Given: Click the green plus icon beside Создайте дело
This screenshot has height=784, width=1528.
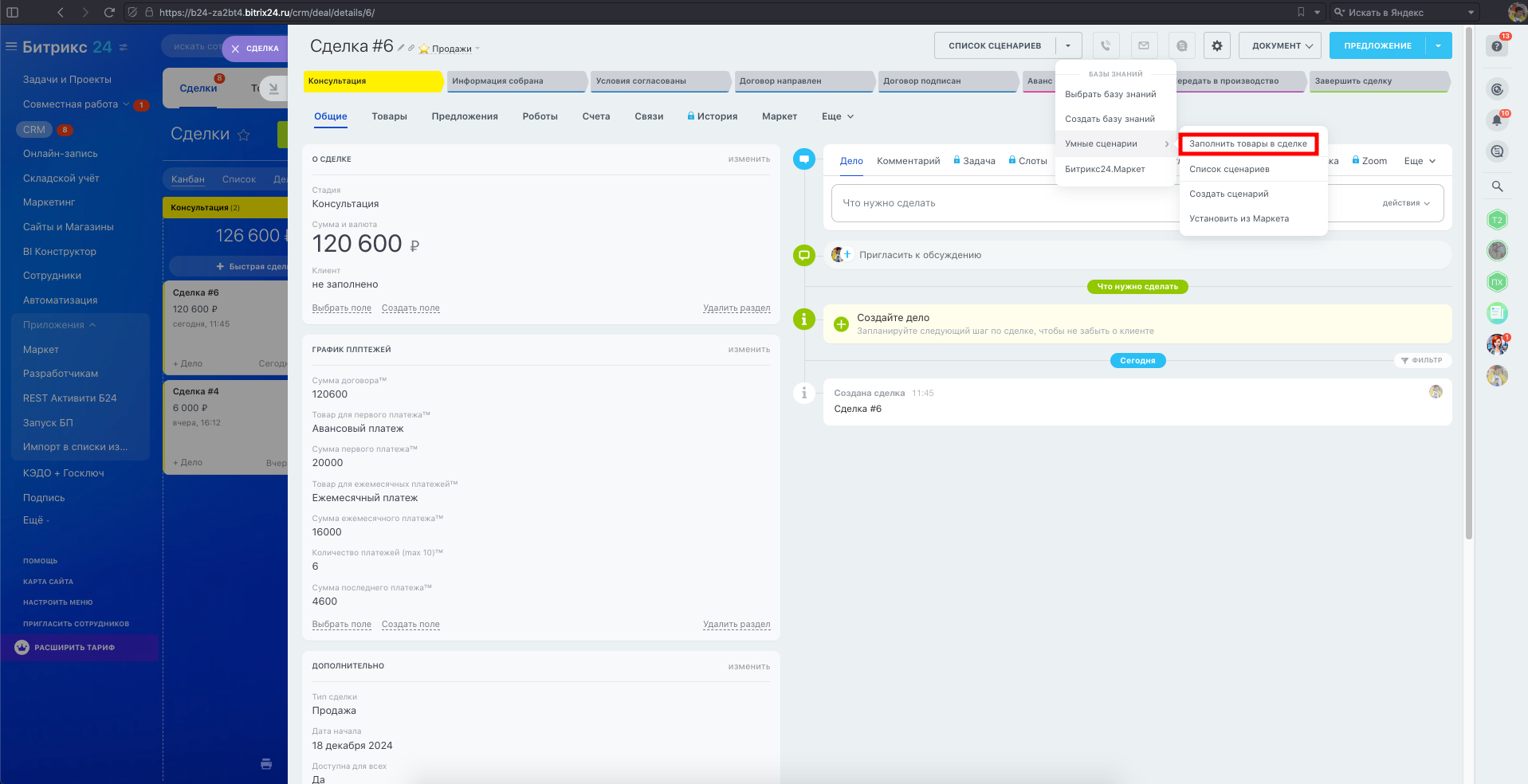Looking at the screenshot, I should tap(841, 324).
